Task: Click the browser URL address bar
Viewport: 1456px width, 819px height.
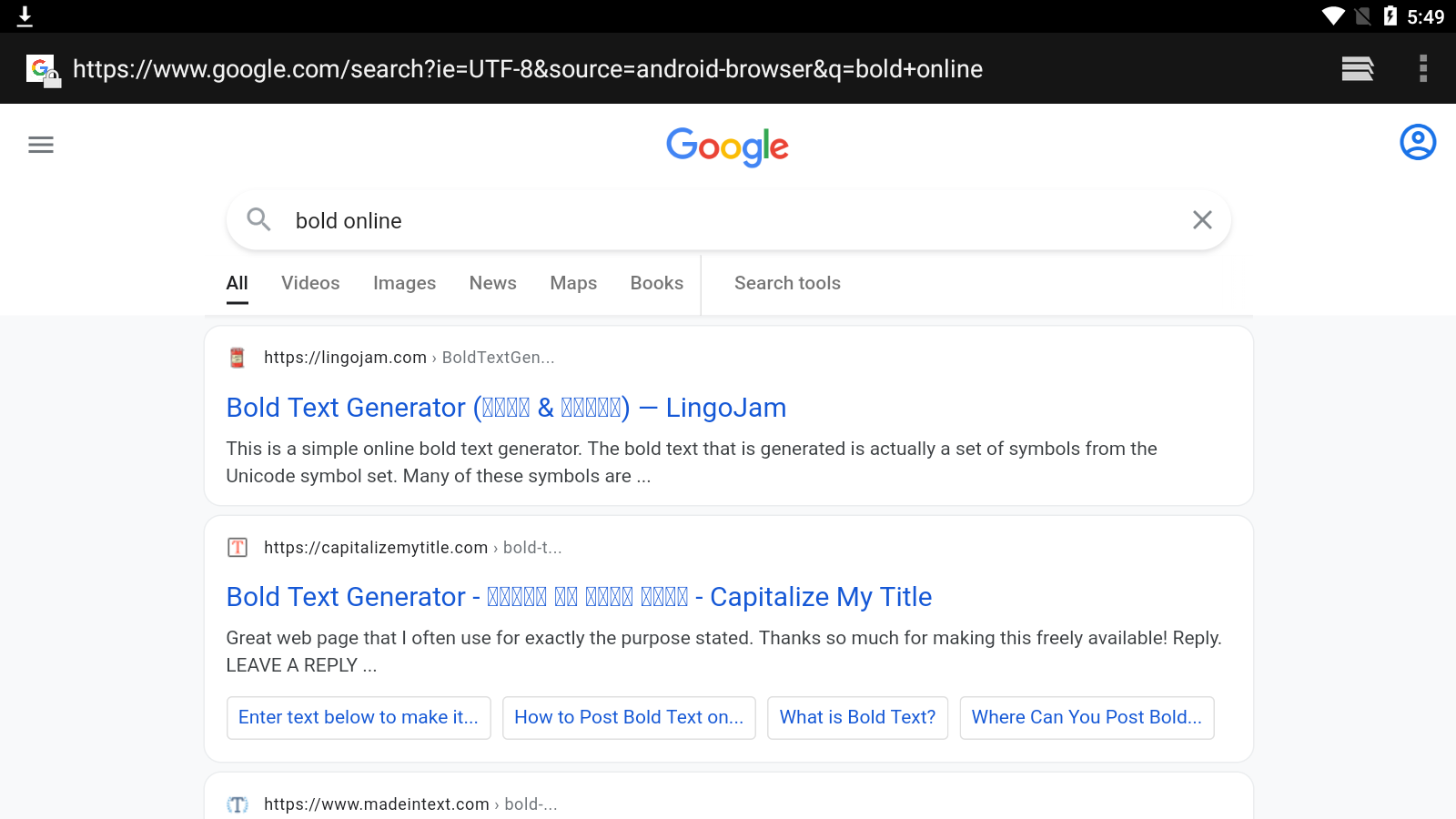Action: tap(528, 69)
